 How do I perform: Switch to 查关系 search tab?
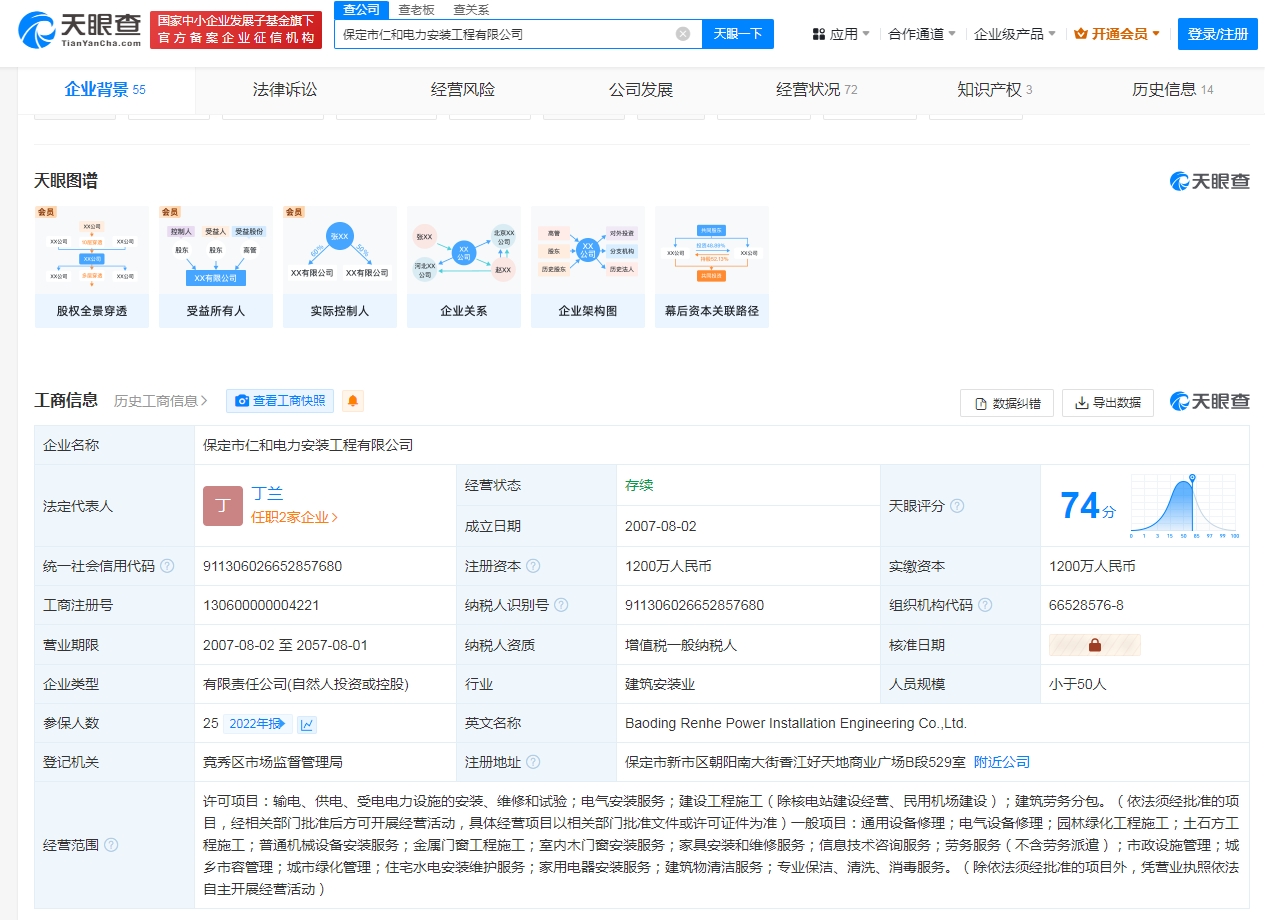point(471,10)
